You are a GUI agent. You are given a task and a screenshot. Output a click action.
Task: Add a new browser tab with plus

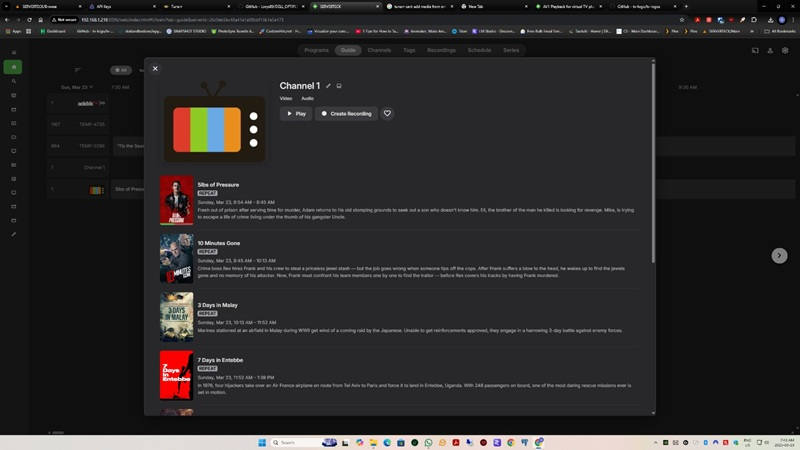(x=686, y=6)
